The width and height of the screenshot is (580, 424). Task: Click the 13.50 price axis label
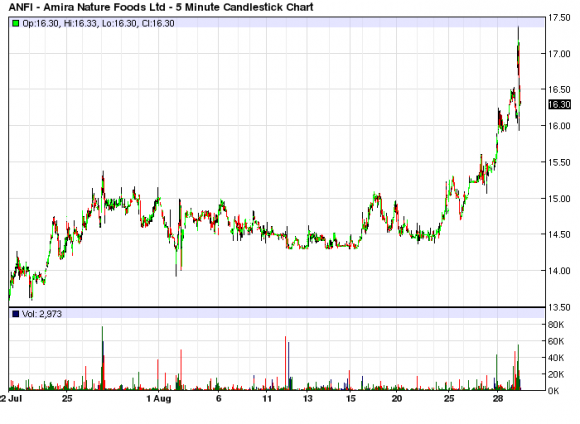559,307
